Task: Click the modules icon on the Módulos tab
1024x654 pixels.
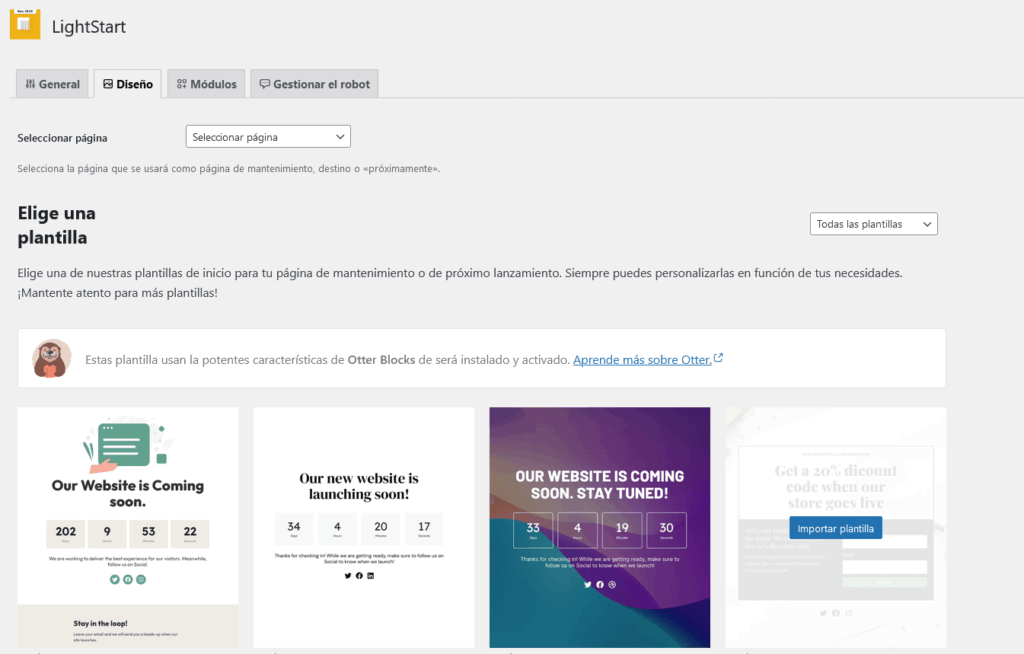Action: pos(181,83)
